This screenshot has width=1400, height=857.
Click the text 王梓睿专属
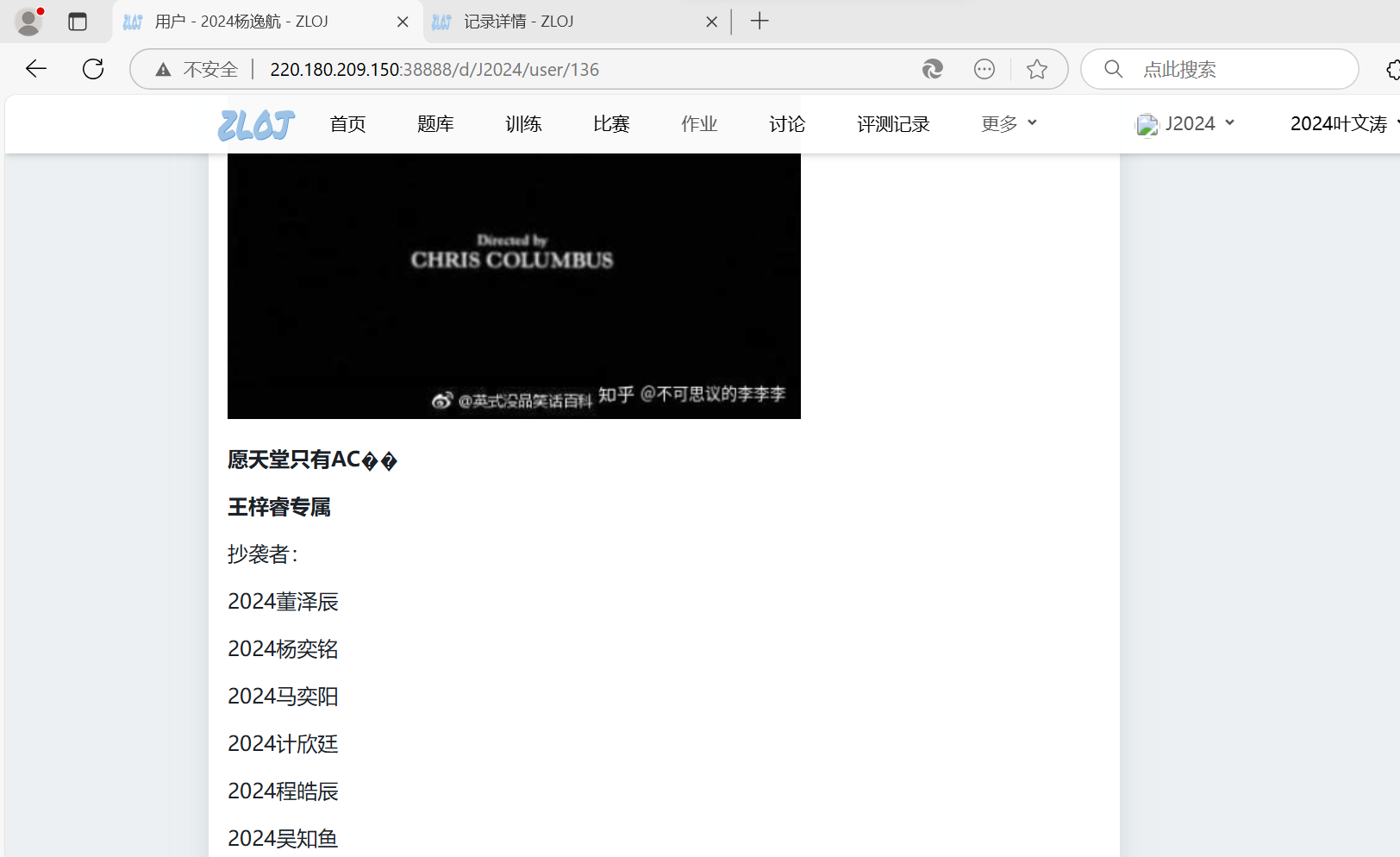pyautogui.click(x=279, y=507)
